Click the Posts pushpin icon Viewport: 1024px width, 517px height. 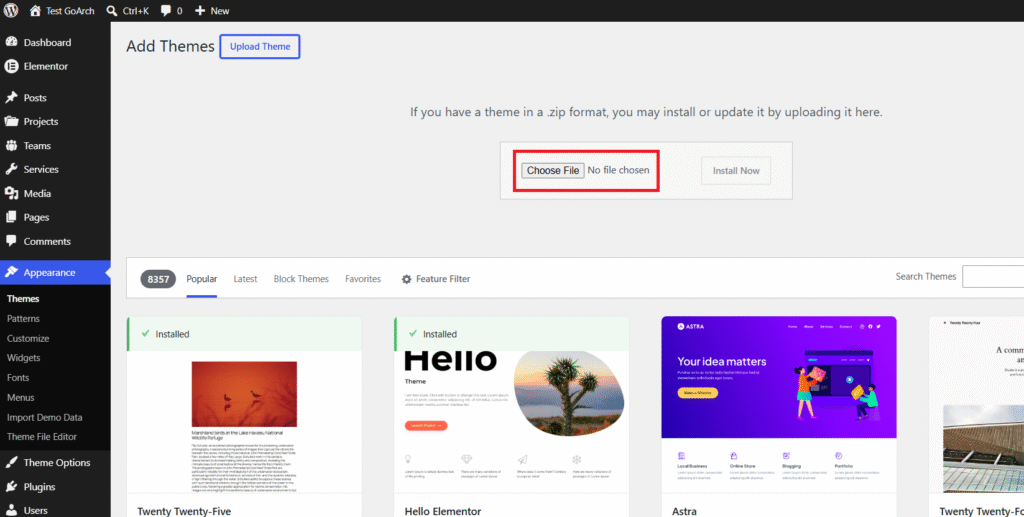pyautogui.click(x=11, y=97)
